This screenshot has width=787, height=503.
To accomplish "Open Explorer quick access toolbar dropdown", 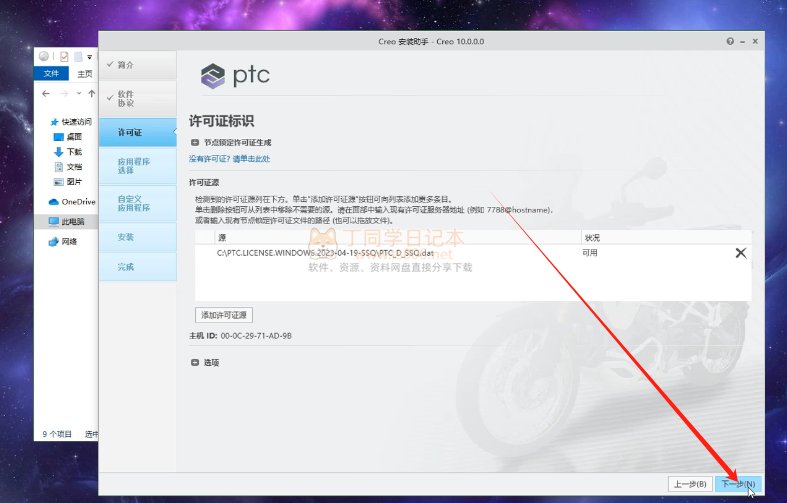I will pyautogui.click(x=89, y=57).
